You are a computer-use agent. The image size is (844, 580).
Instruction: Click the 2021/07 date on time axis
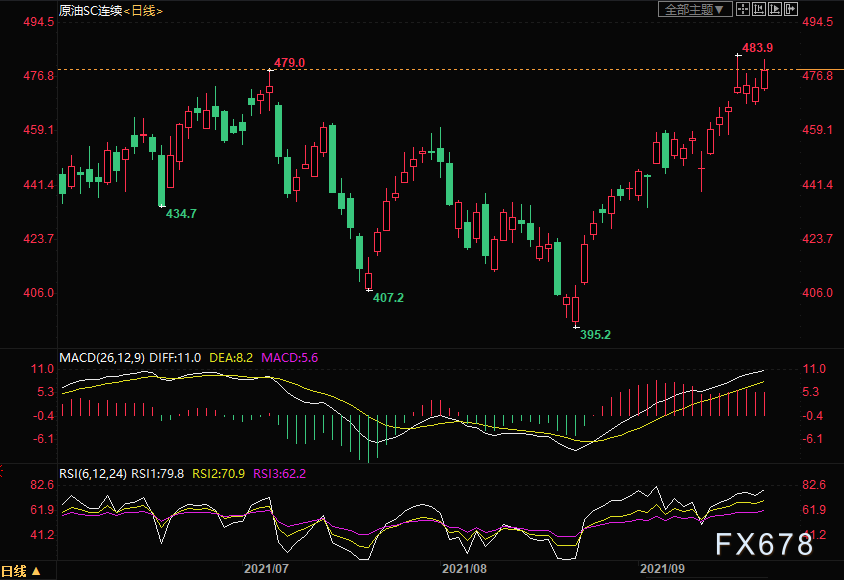click(266, 568)
